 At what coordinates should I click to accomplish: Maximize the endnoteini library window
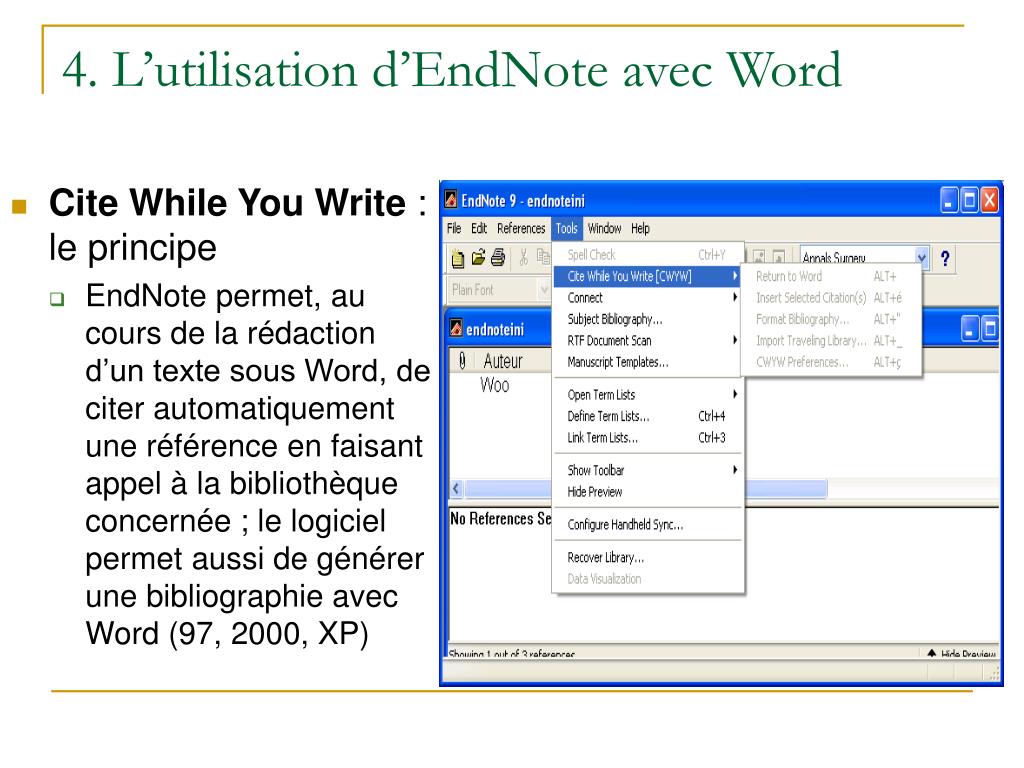tap(990, 329)
